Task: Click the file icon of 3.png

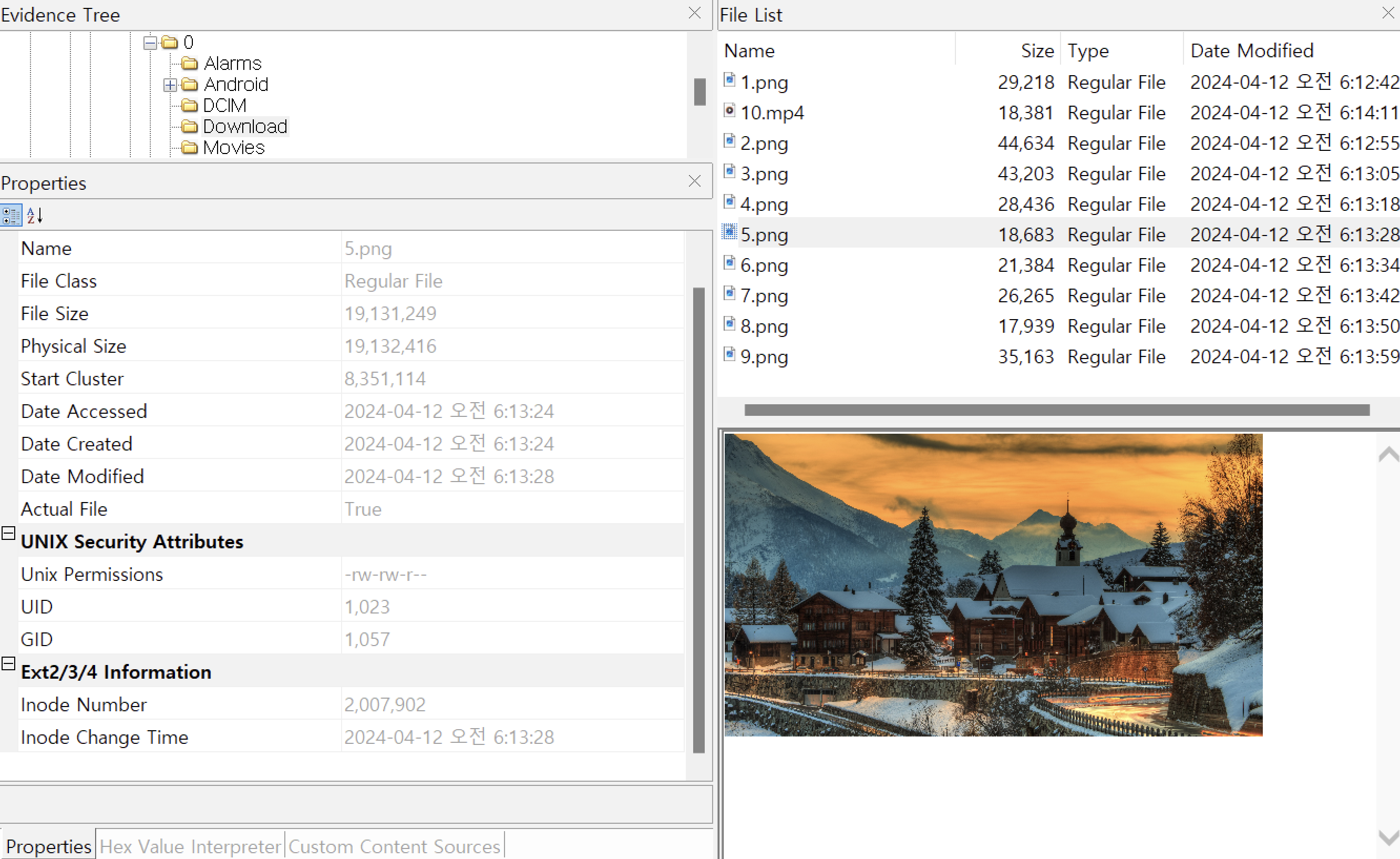Action: pyautogui.click(x=729, y=171)
